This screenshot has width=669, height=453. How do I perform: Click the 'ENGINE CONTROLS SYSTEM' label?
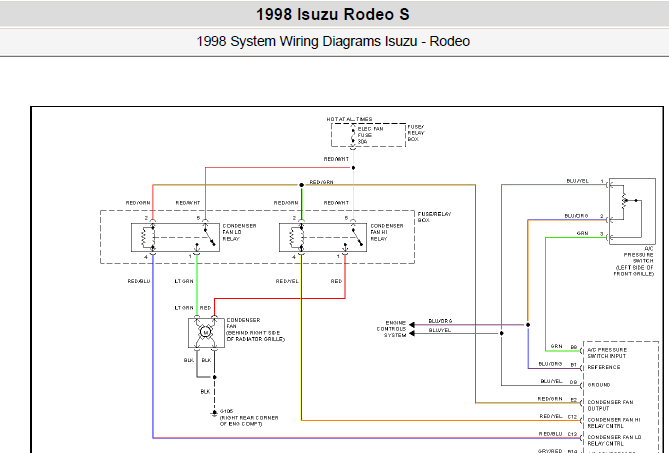(x=391, y=329)
